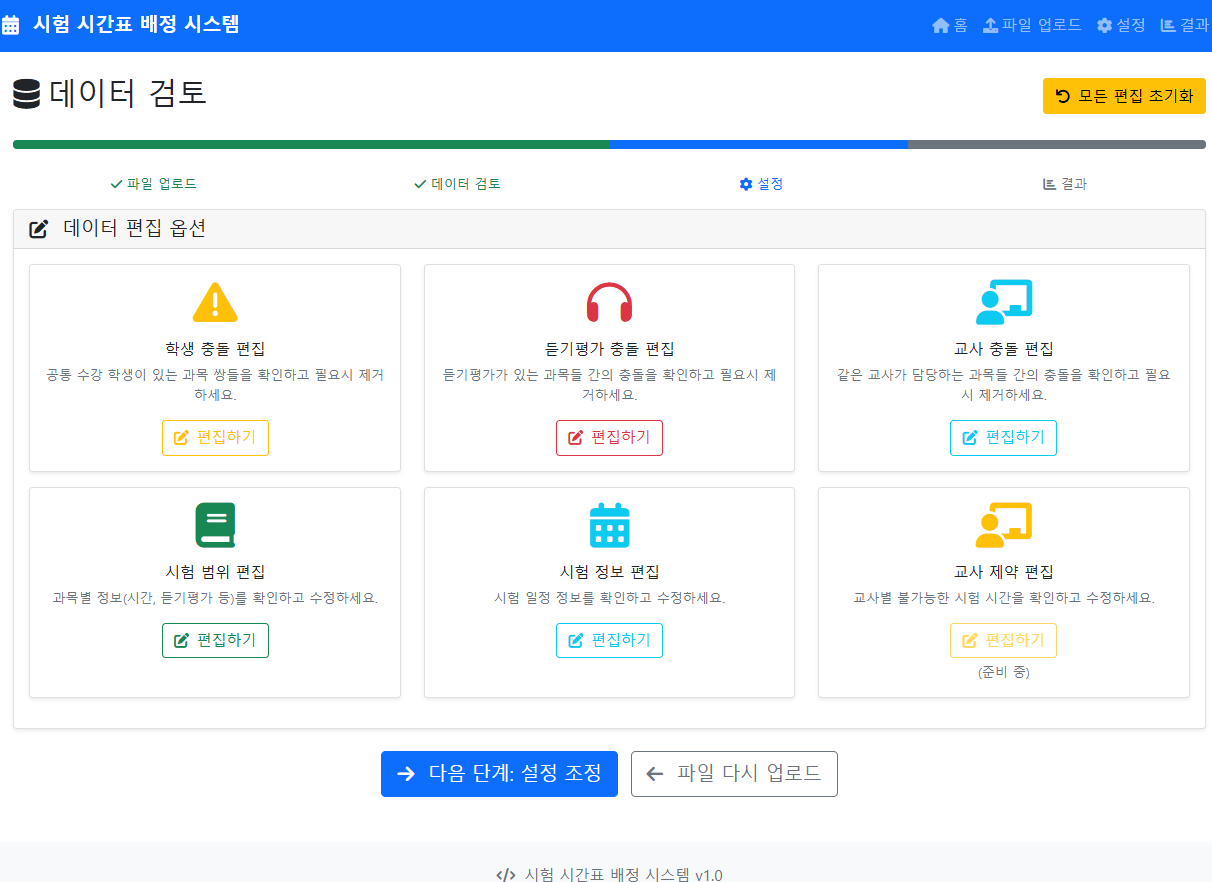Click the edit icon beside 데이터 편집 옵션
The image size is (1212, 882).
coord(39,229)
